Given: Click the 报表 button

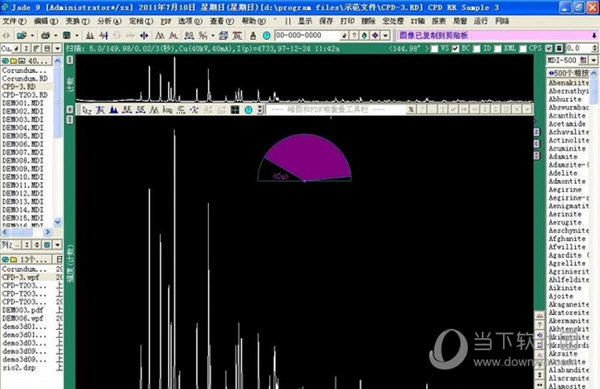Looking at the screenshot, I should [x=439, y=21].
